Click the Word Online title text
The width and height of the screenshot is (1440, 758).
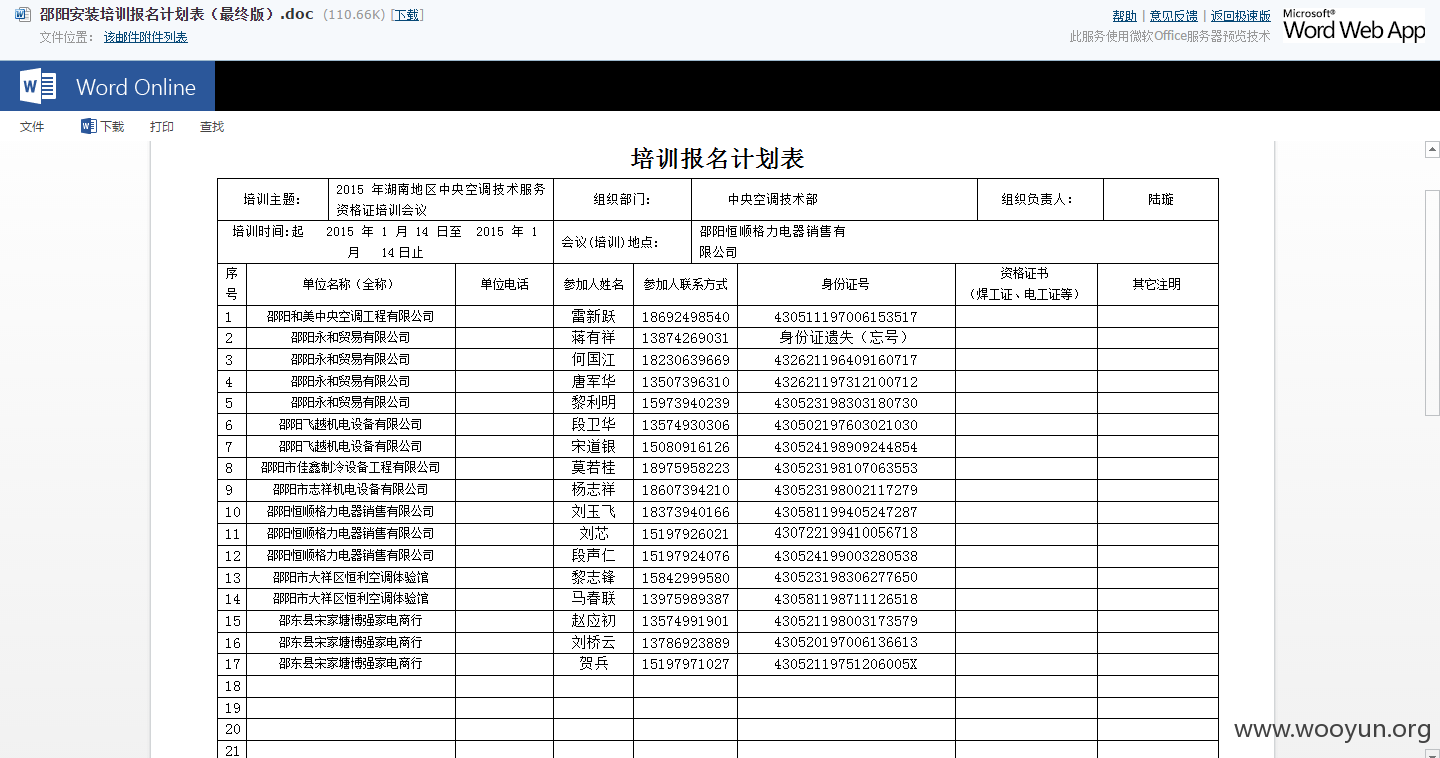pyautogui.click(x=136, y=87)
